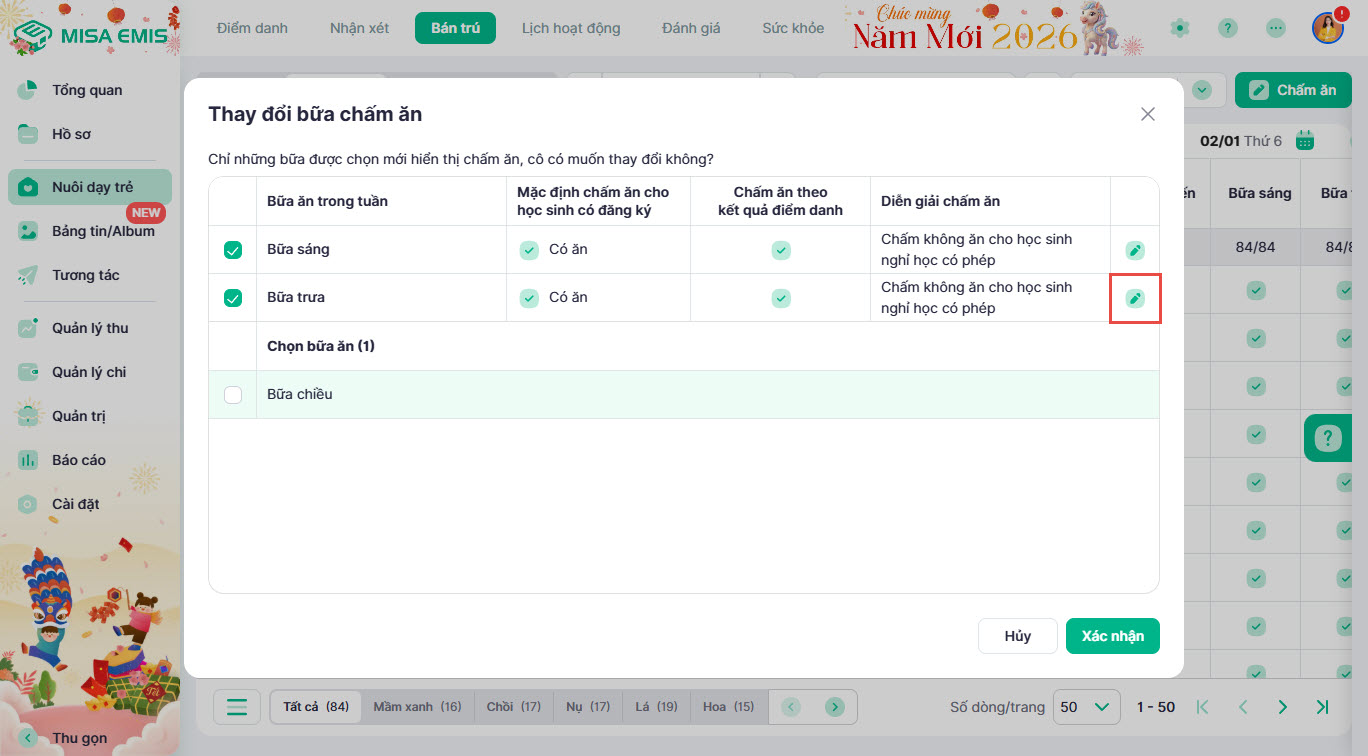Switch to the Điểm danh tab
This screenshot has width=1368, height=756.
pyautogui.click(x=252, y=28)
